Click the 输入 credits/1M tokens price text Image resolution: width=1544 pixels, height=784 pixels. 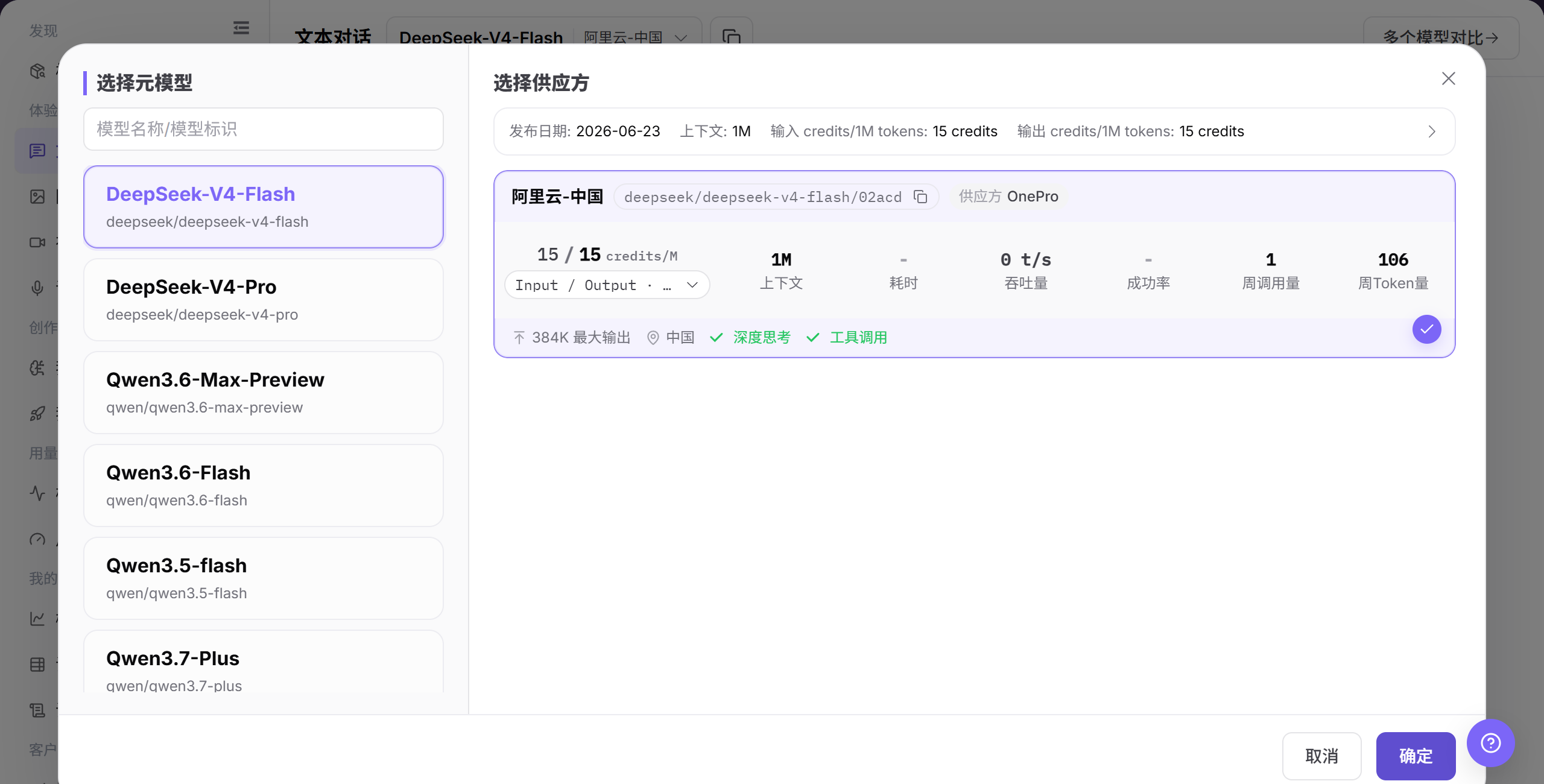pos(884,131)
